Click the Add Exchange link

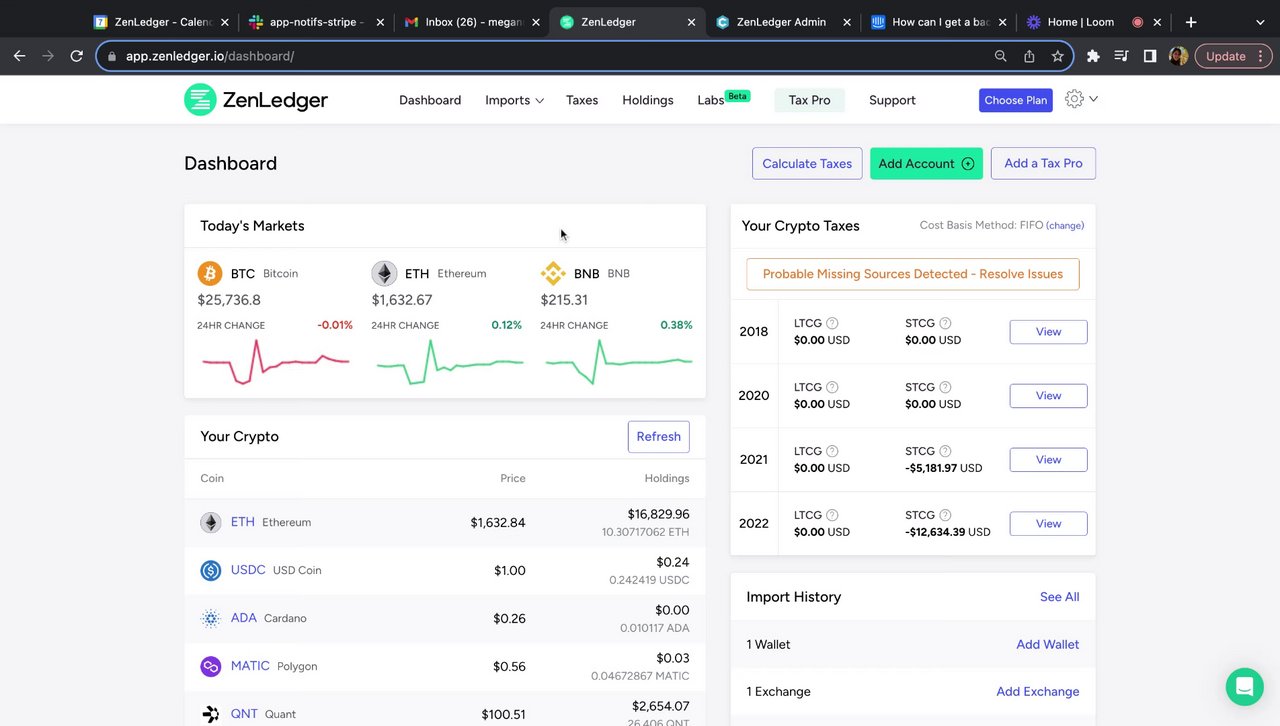[x=1038, y=692]
